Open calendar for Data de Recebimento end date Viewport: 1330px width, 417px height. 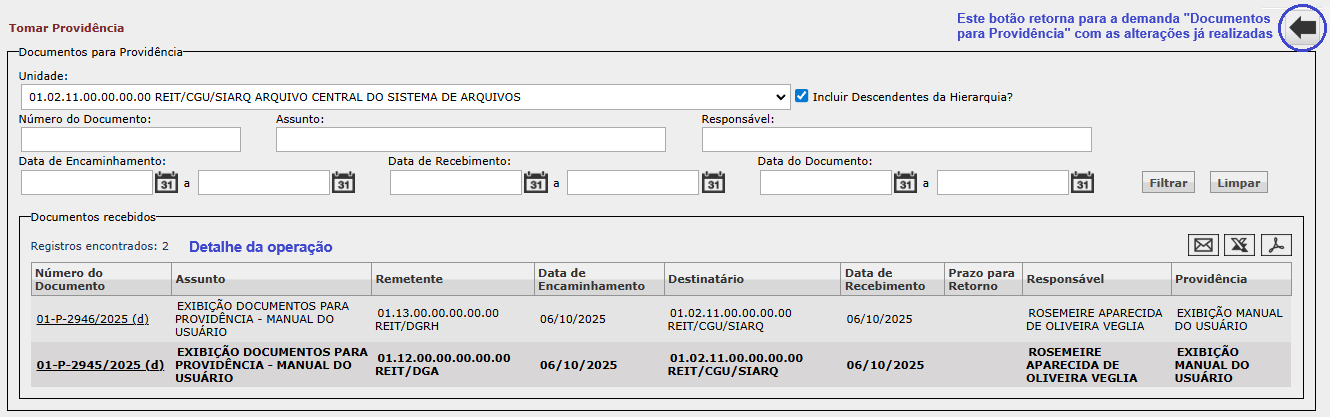pyautogui.click(x=713, y=183)
